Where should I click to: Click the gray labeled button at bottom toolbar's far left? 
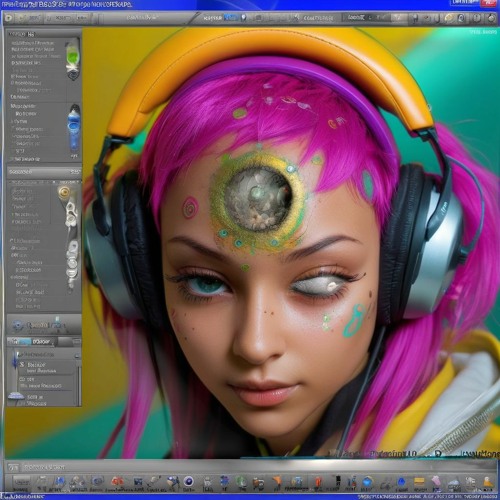click(x=22, y=483)
